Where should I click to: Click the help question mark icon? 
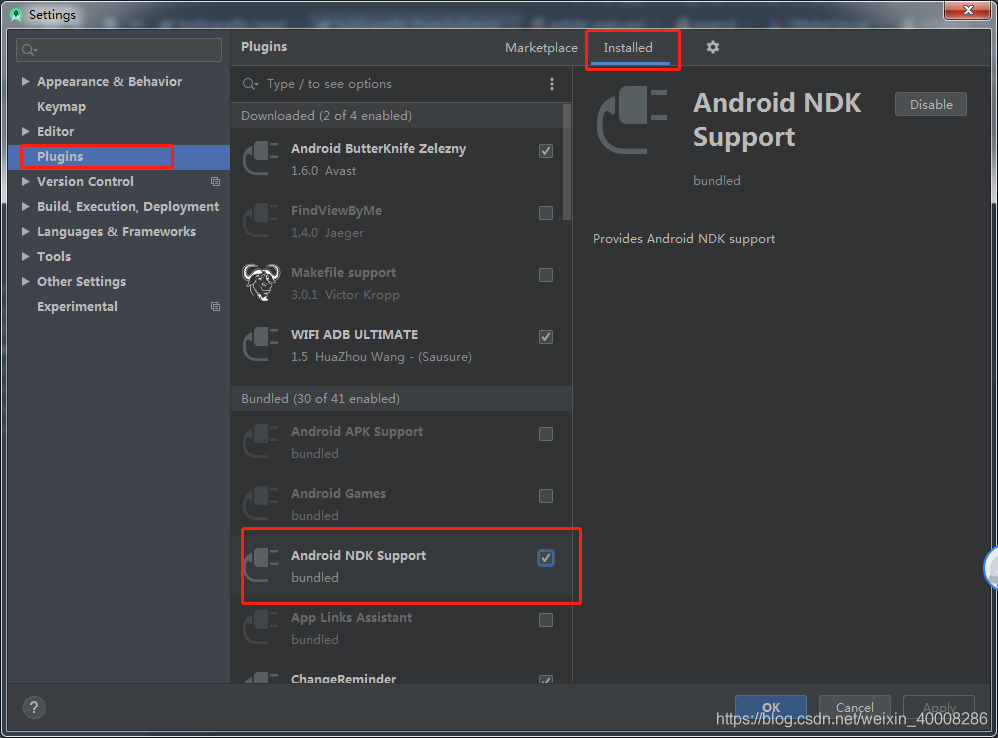point(34,707)
